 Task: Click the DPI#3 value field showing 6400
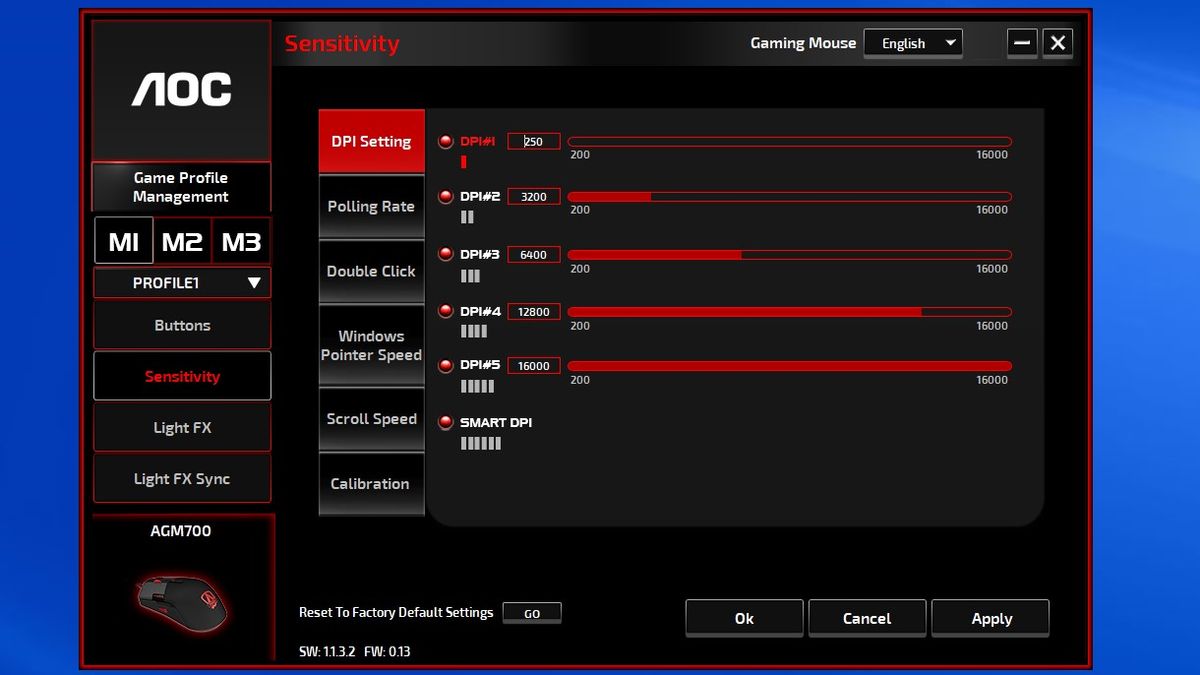click(534, 254)
